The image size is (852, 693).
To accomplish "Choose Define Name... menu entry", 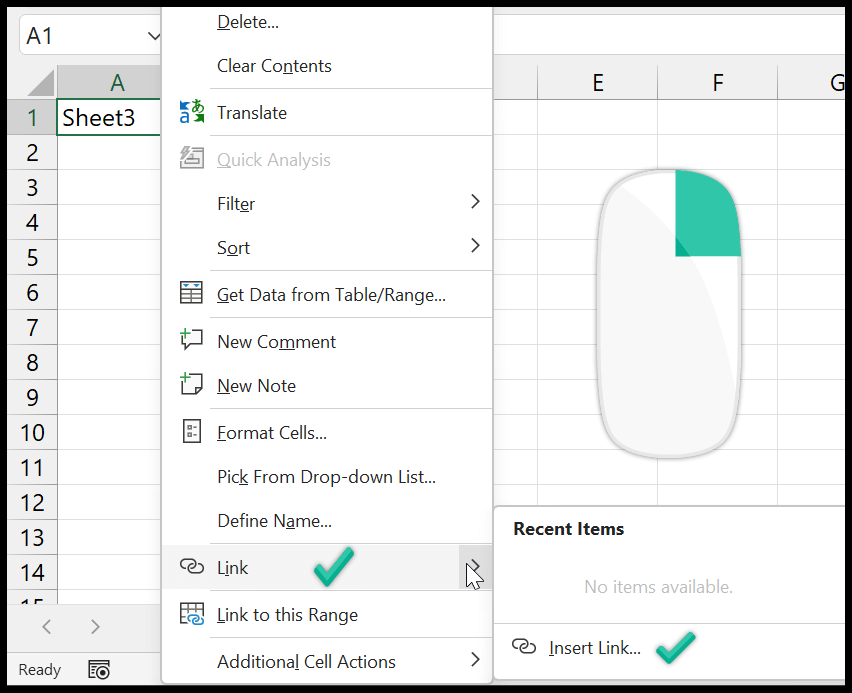I will (274, 520).
